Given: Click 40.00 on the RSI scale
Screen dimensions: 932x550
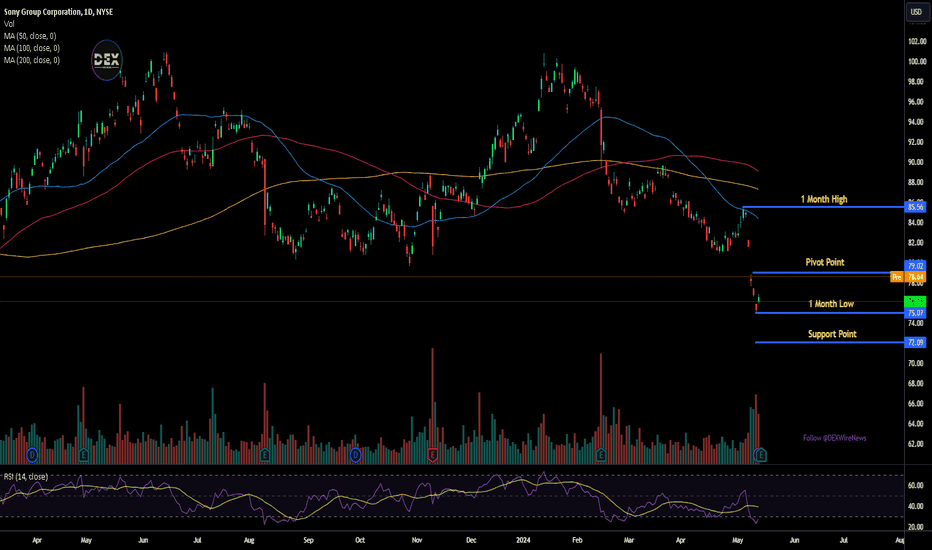Looking at the screenshot, I should coord(917,507).
